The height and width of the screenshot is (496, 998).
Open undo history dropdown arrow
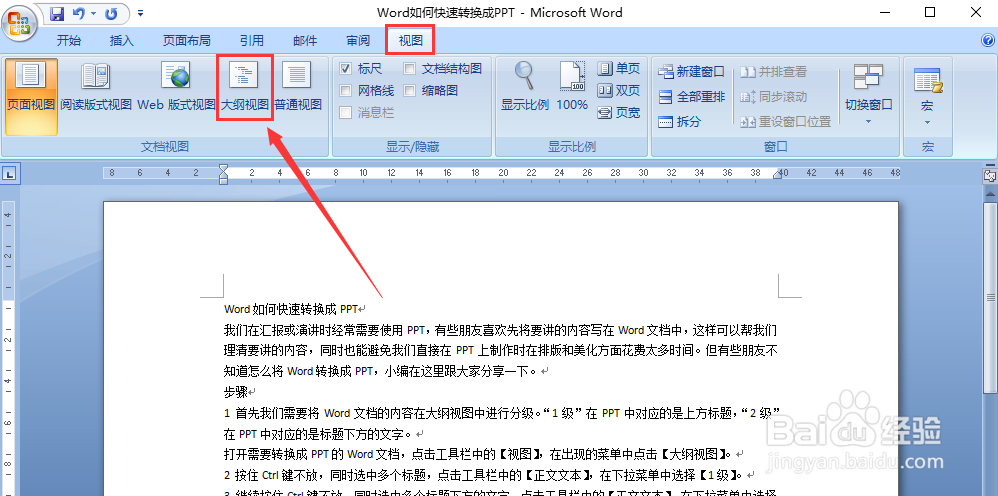point(94,13)
